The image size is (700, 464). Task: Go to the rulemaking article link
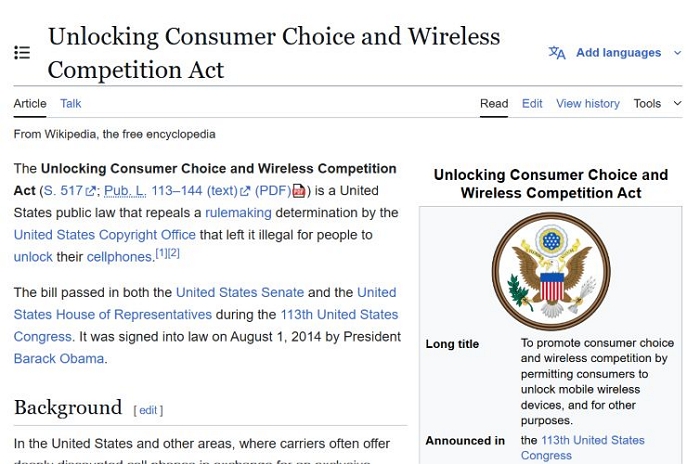(x=238, y=213)
